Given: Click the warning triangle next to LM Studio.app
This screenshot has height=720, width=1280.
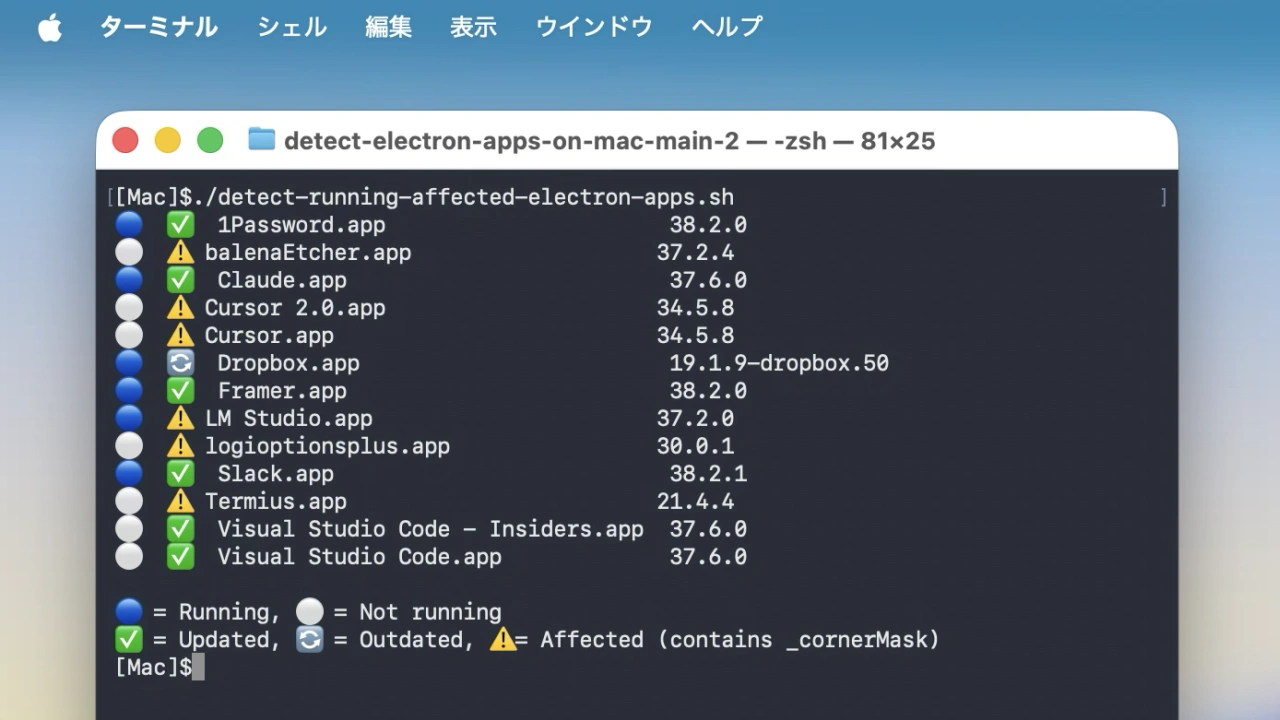Looking at the screenshot, I should (180, 418).
